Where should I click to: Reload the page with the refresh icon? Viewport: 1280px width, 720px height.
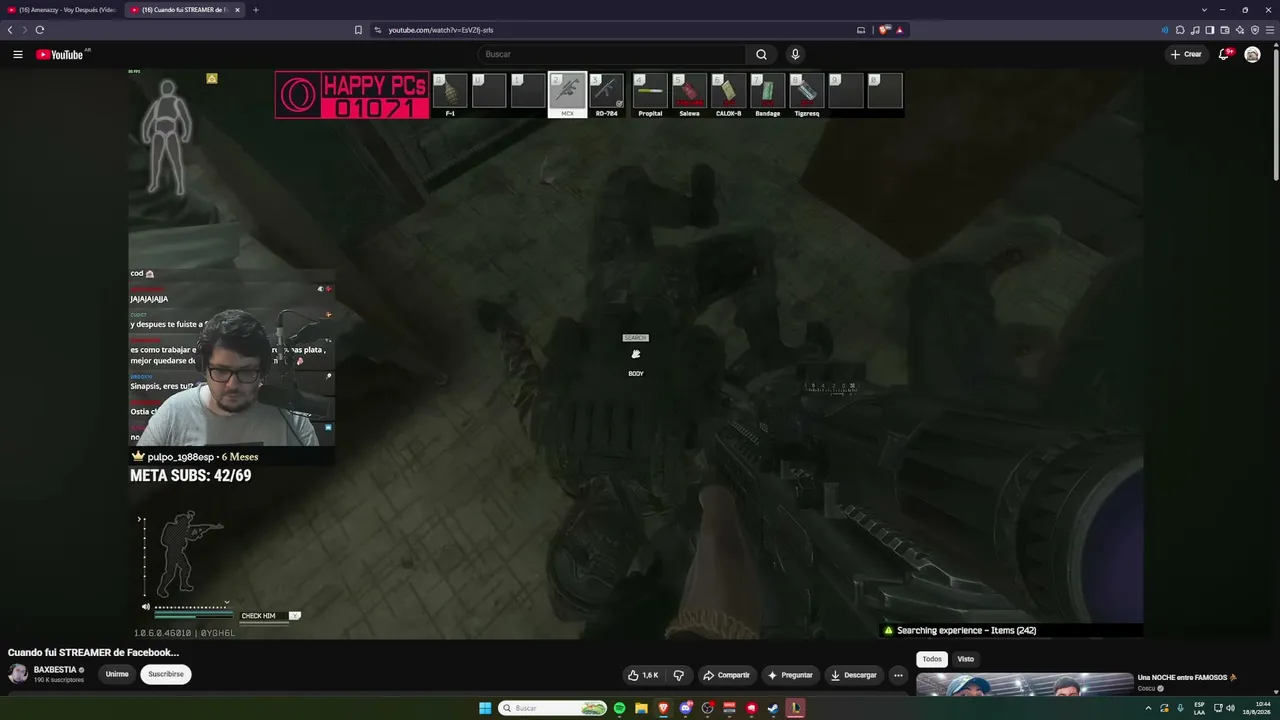[40, 30]
